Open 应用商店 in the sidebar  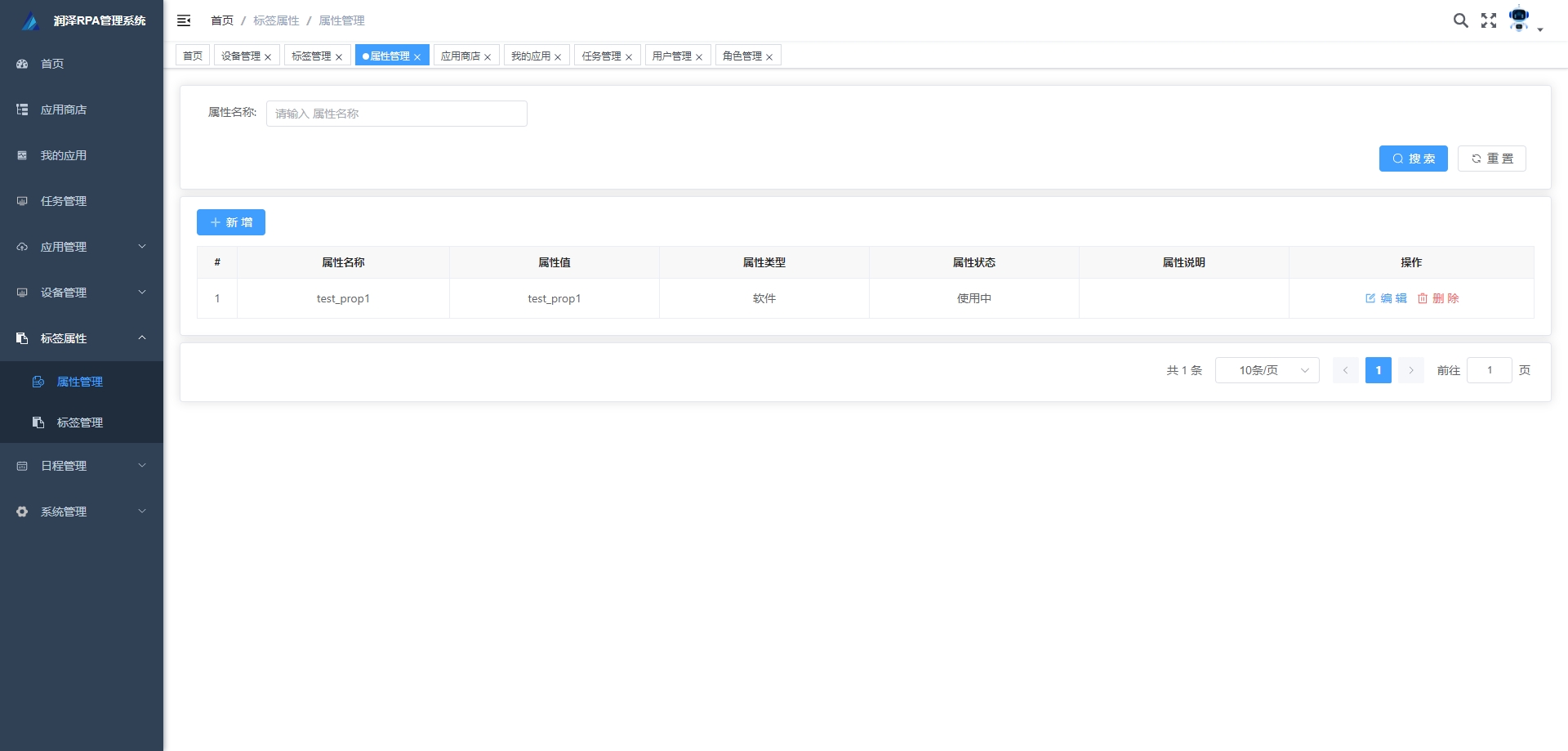pos(82,110)
